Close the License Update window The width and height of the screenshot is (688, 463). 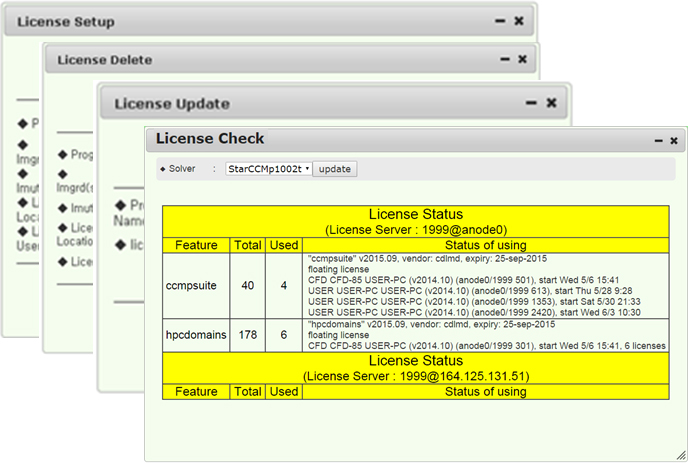(552, 103)
